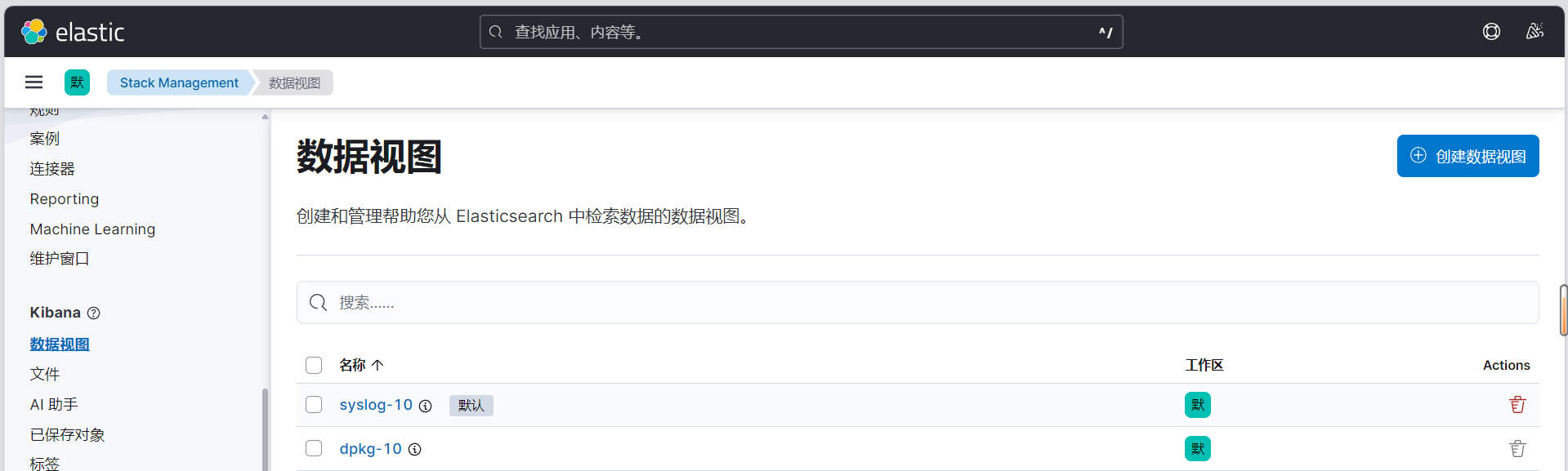Click the 数据视图 breadcrumb

point(294,82)
